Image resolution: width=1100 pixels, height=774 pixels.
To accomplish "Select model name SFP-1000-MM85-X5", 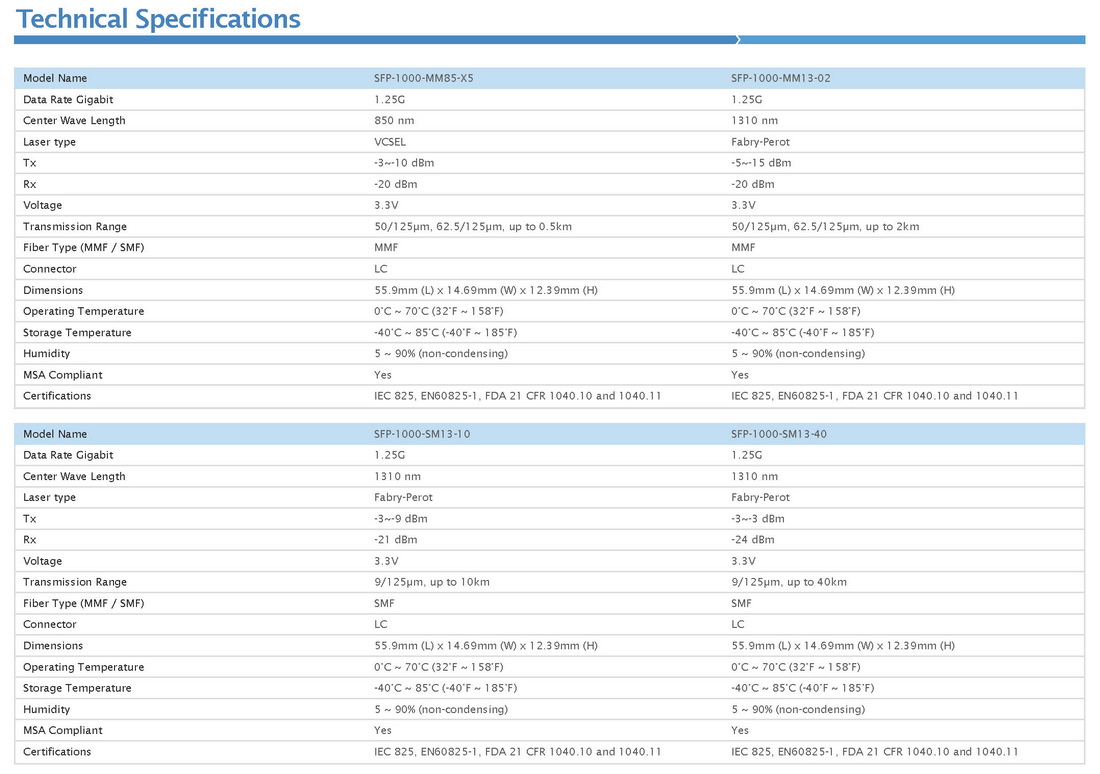I will [x=424, y=78].
